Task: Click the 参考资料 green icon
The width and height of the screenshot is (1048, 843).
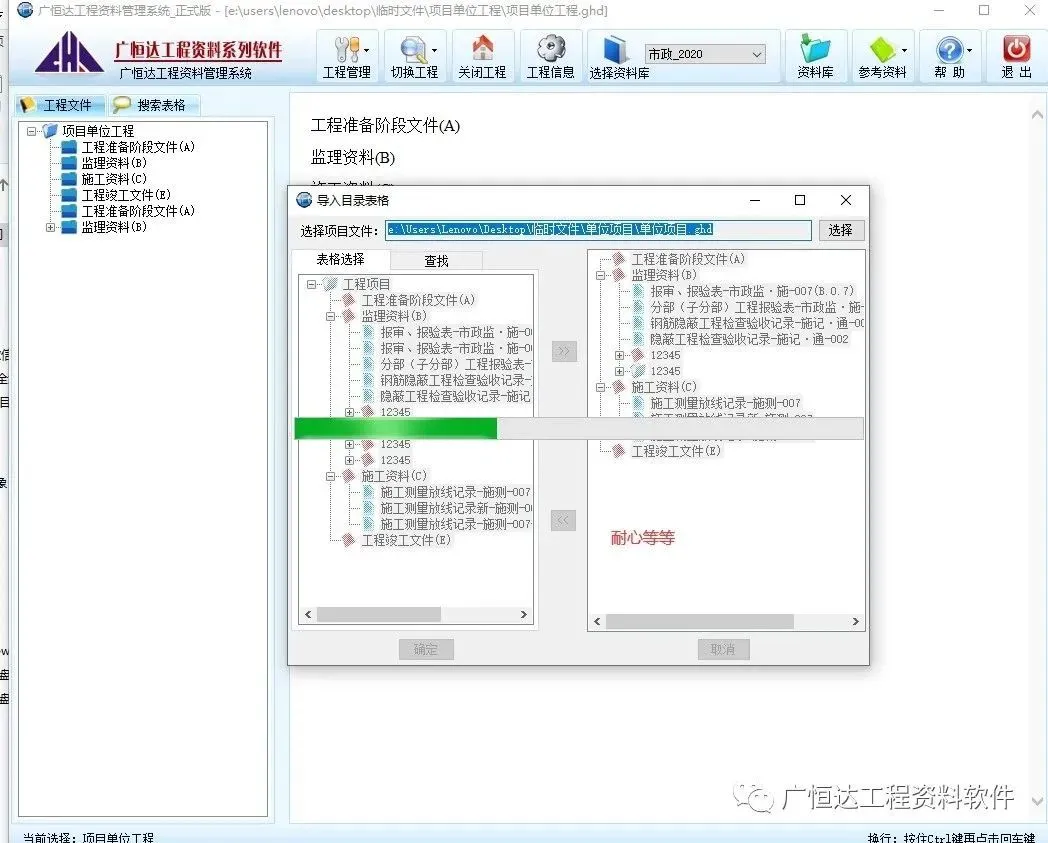Action: [882, 49]
